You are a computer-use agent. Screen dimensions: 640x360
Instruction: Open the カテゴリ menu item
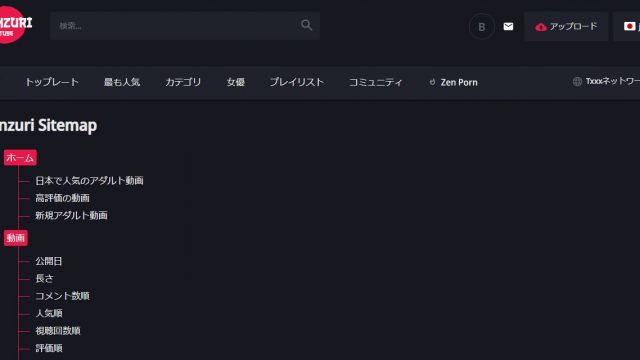click(x=183, y=82)
